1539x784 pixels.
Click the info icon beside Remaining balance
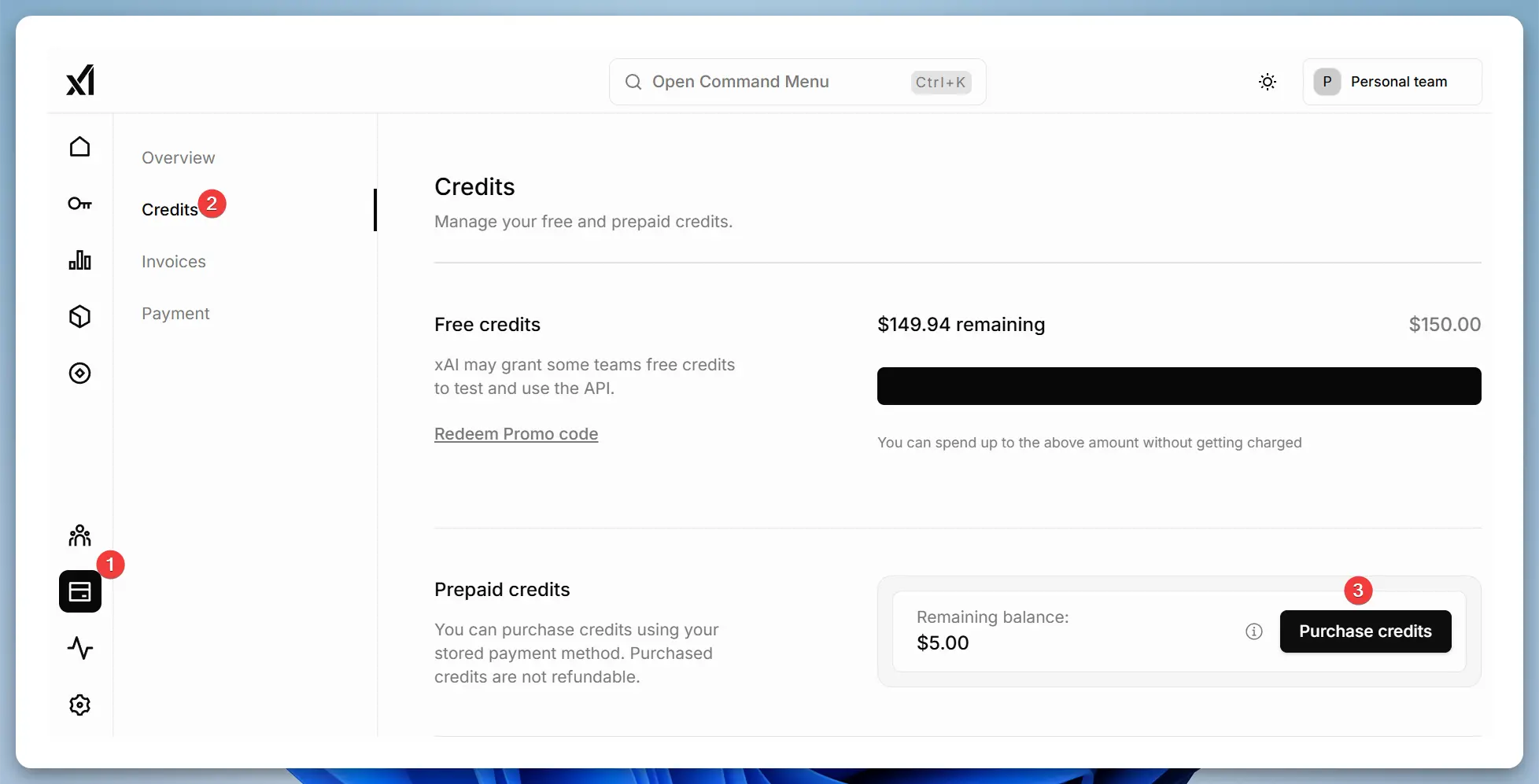point(1253,631)
